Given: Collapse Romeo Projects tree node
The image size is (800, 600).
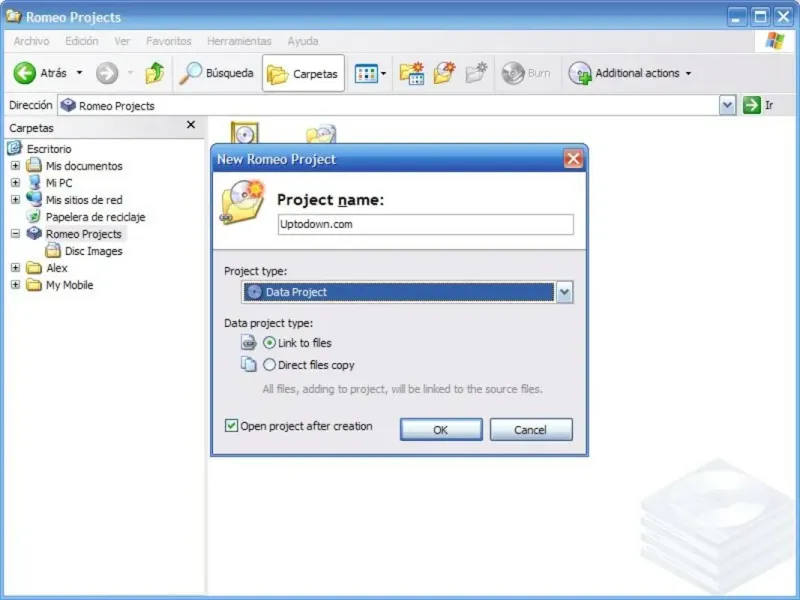Looking at the screenshot, I should point(15,234).
